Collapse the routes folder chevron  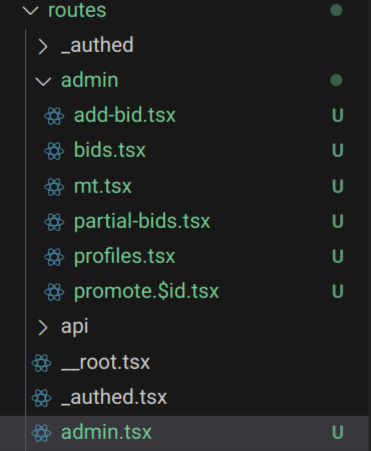click(x=31, y=11)
